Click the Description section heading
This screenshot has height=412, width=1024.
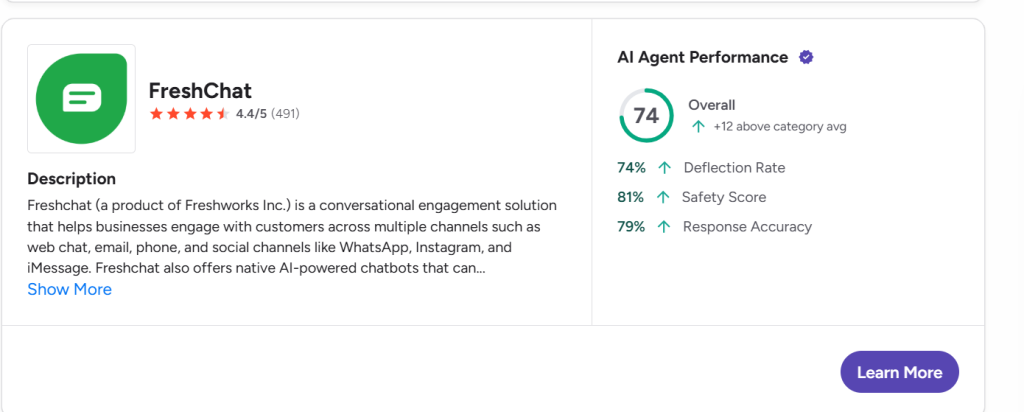coord(72,179)
